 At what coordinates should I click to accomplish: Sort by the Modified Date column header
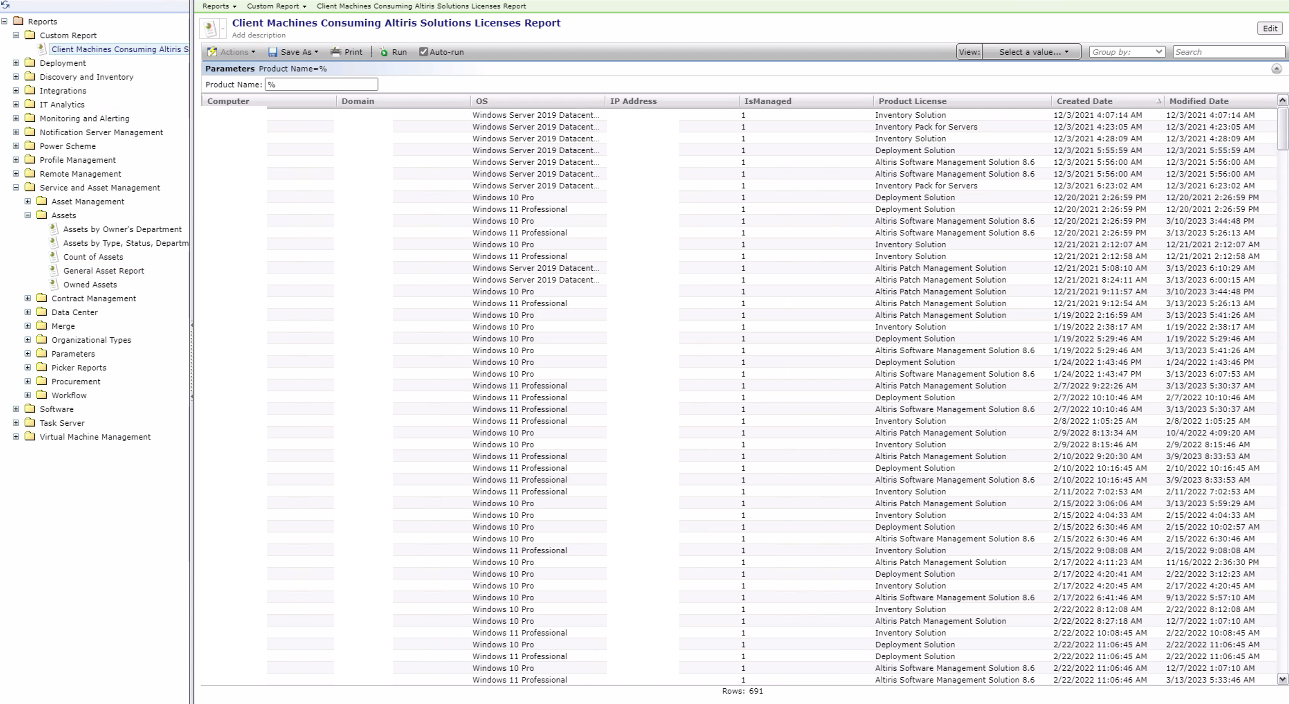tap(1221, 101)
